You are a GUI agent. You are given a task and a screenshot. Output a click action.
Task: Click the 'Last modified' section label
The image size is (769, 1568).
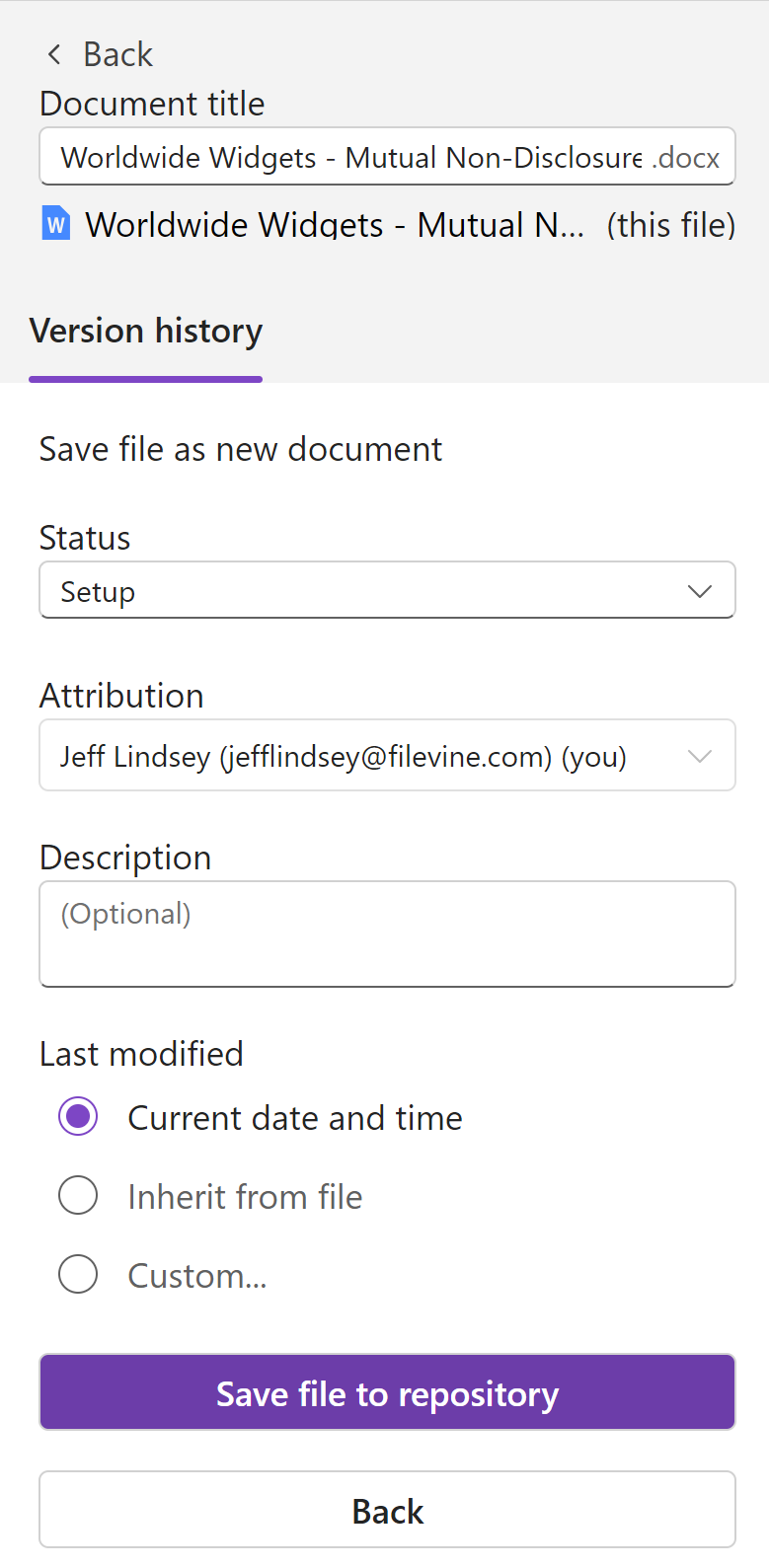tap(141, 1054)
